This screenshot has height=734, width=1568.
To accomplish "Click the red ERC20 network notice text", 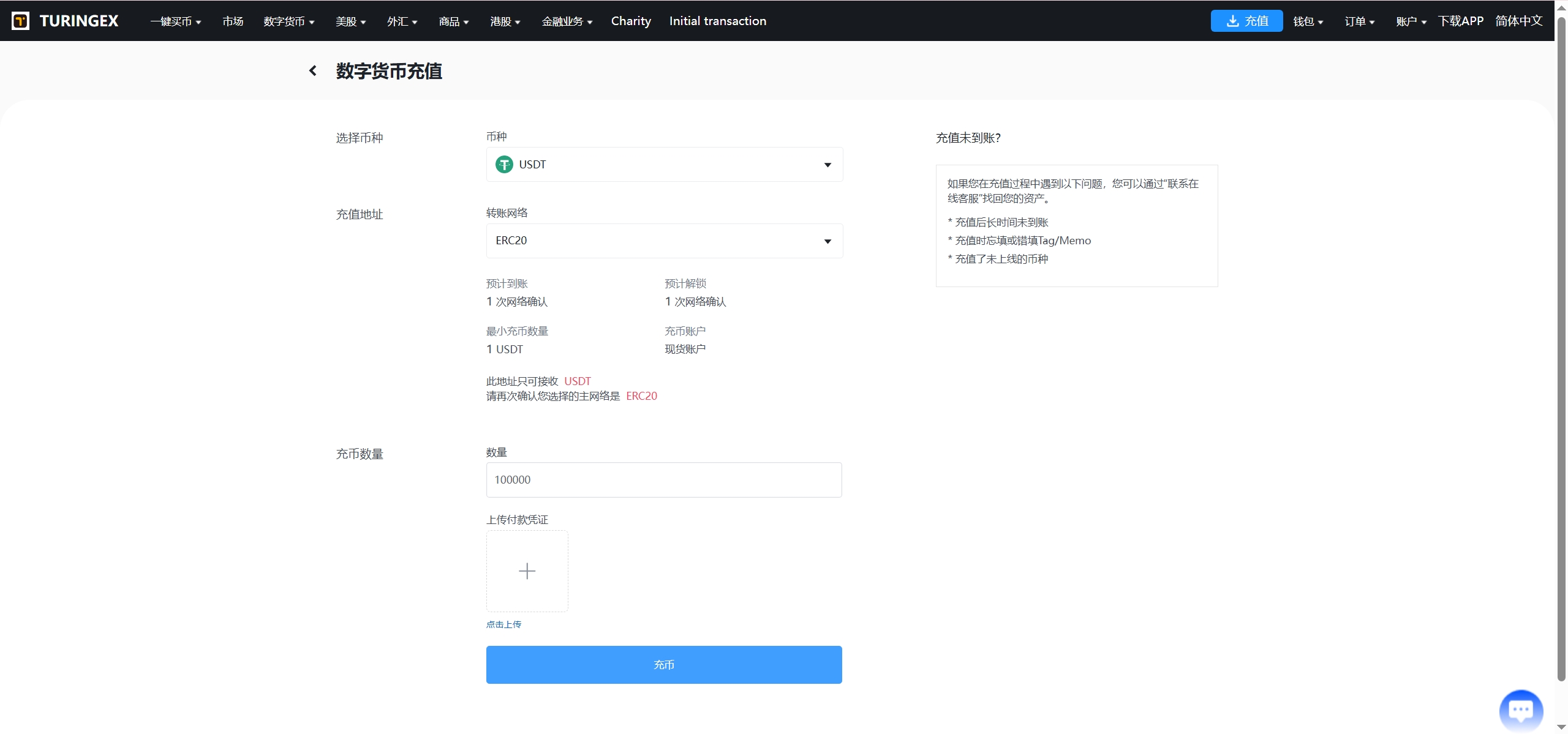I will click(641, 396).
